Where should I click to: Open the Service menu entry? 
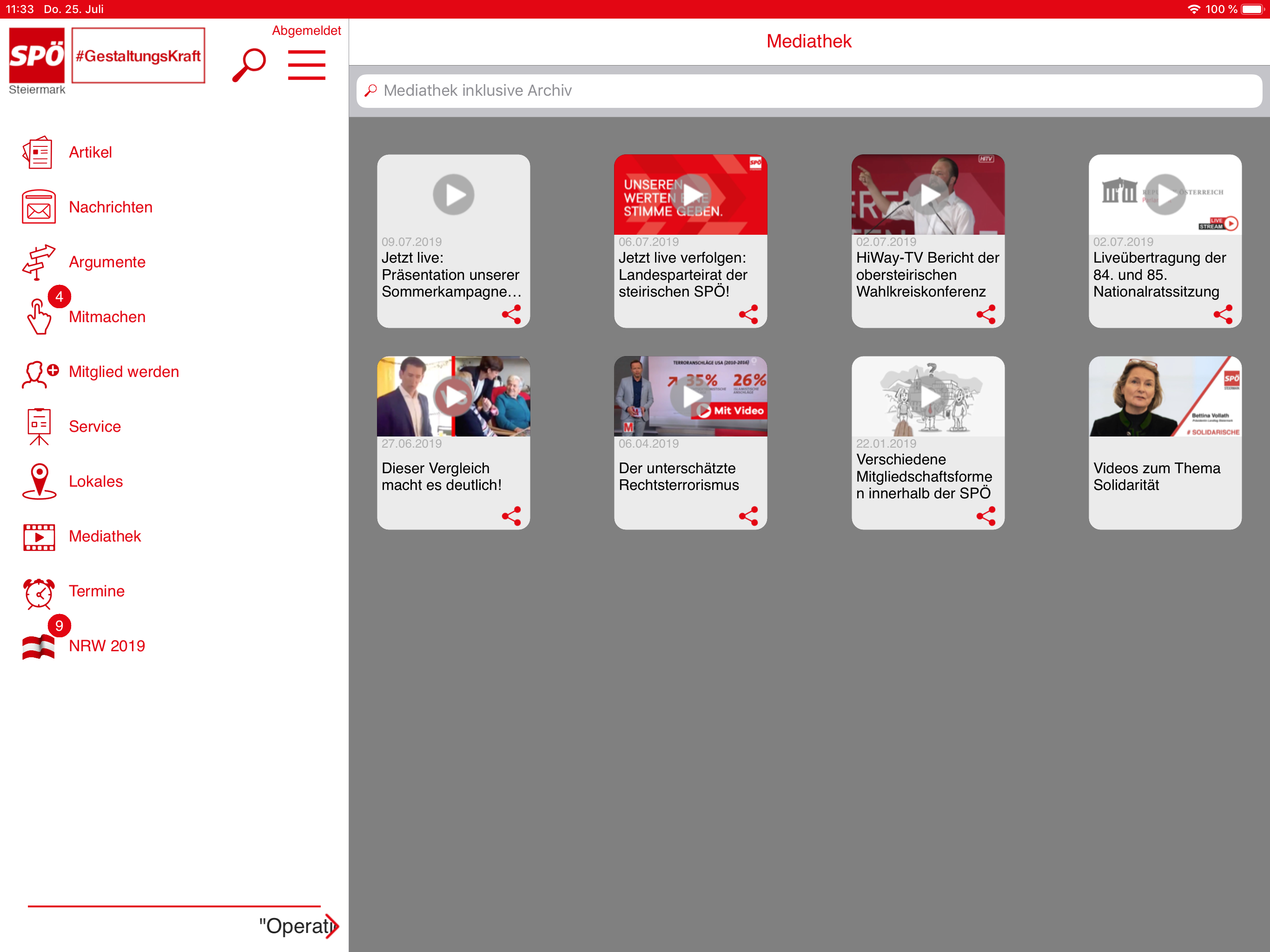95,427
